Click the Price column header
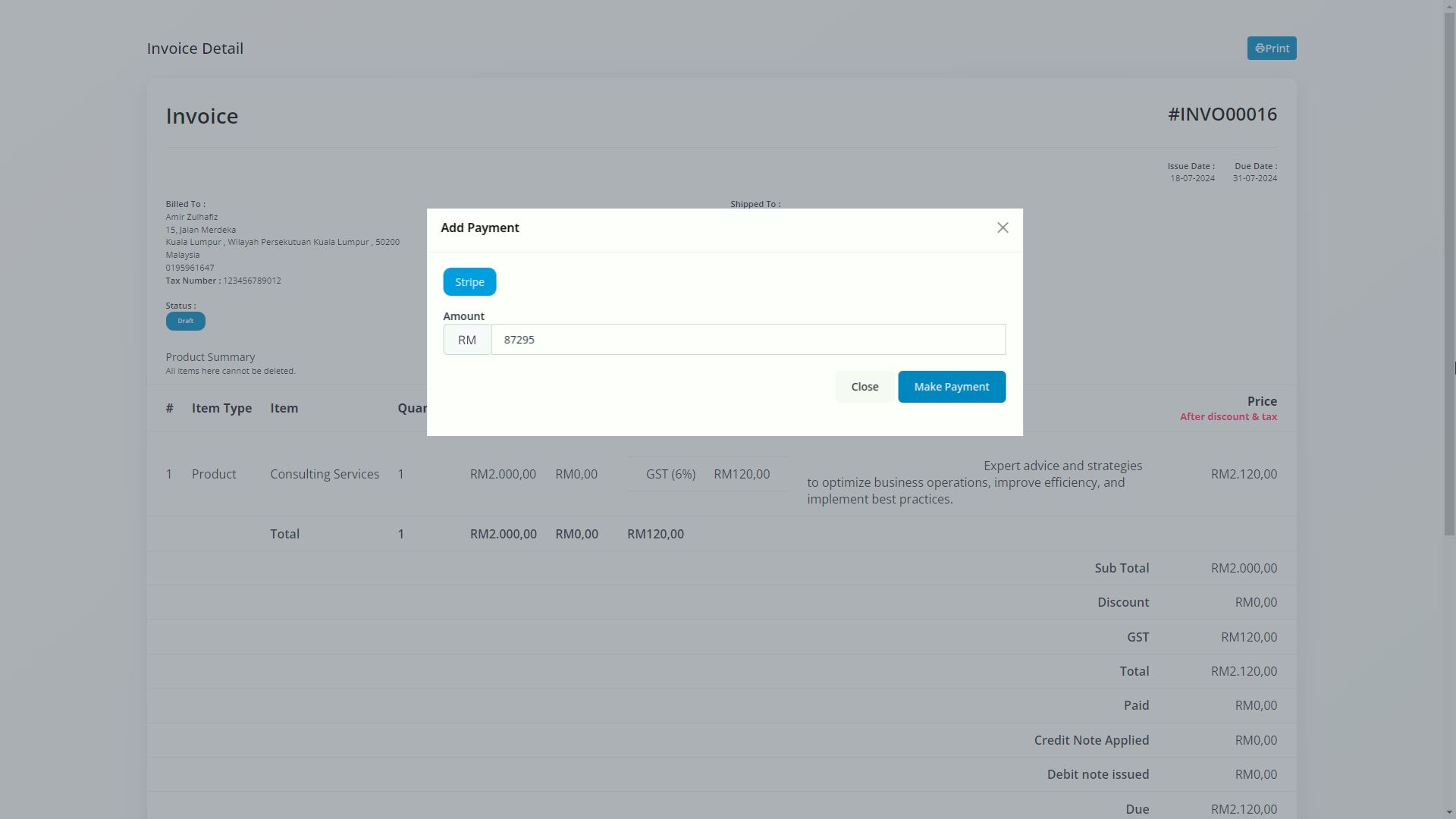The width and height of the screenshot is (1456, 819). click(x=1261, y=401)
